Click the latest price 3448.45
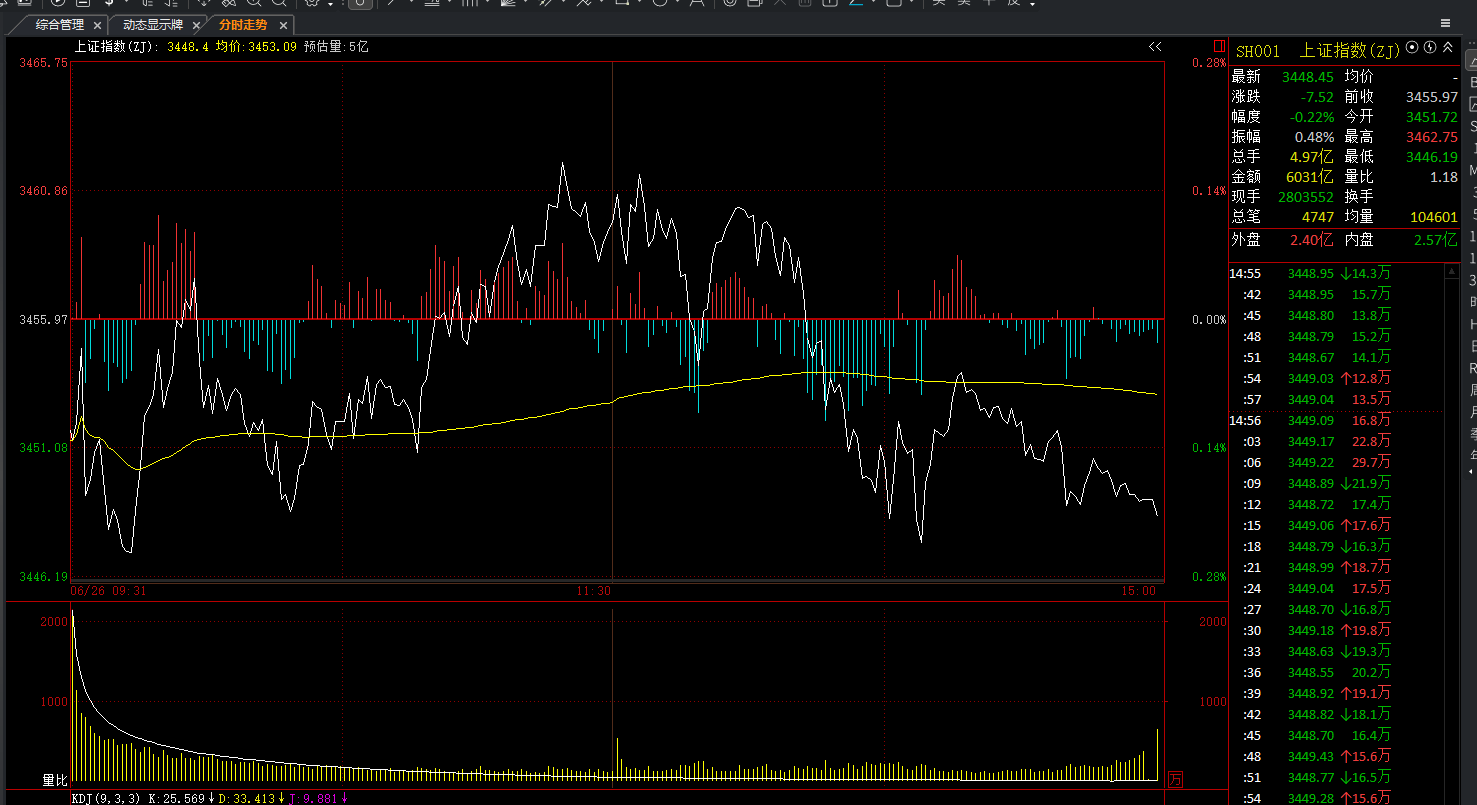The width and height of the screenshot is (1477, 805). click(1308, 77)
